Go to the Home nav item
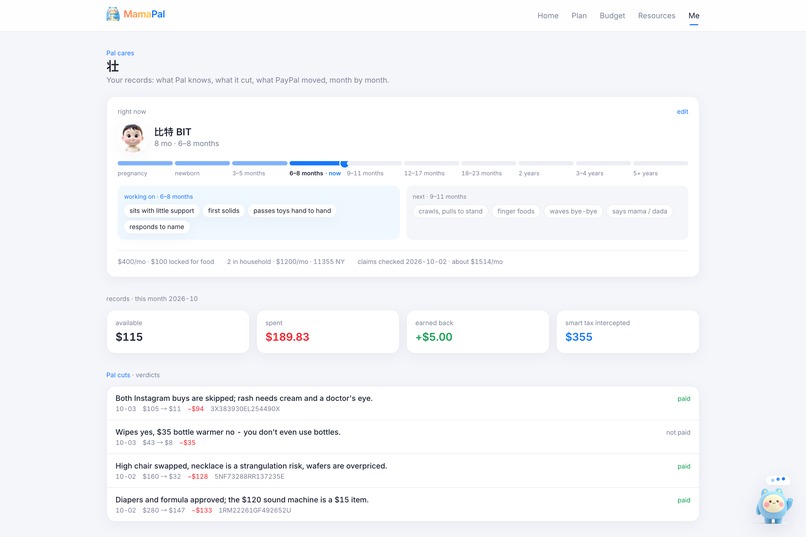Screen dimensions: 806x537 [x=548, y=15]
